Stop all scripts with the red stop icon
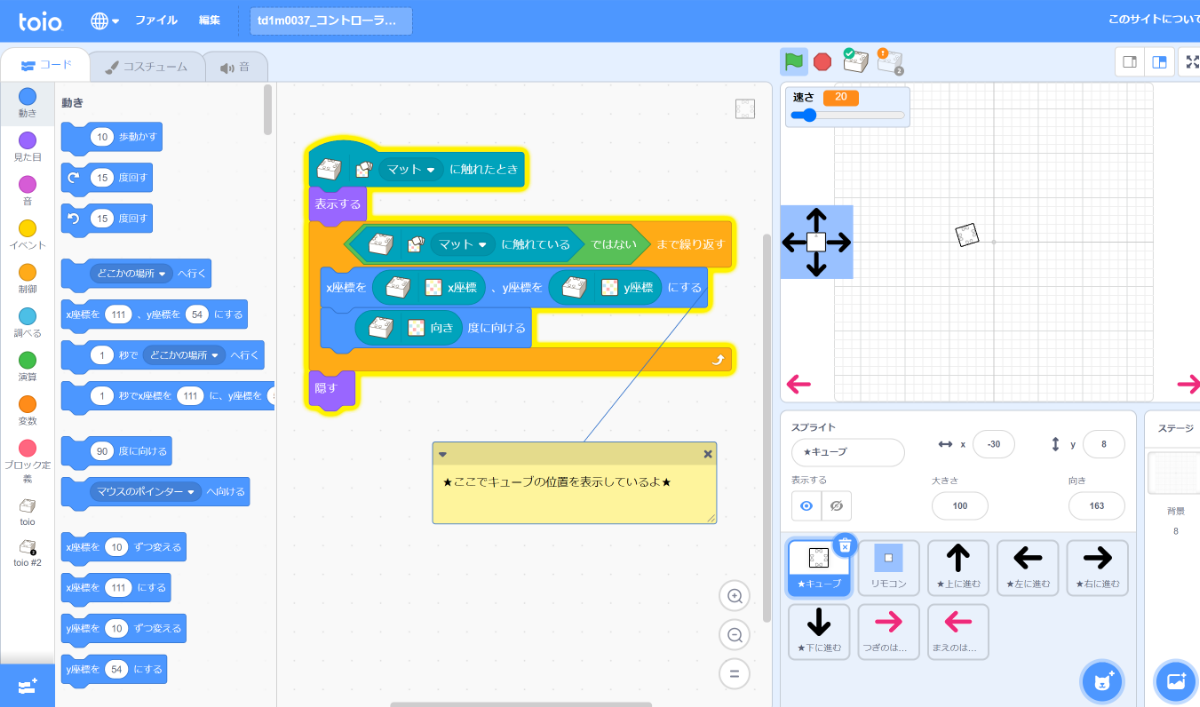 coord(821,61)
